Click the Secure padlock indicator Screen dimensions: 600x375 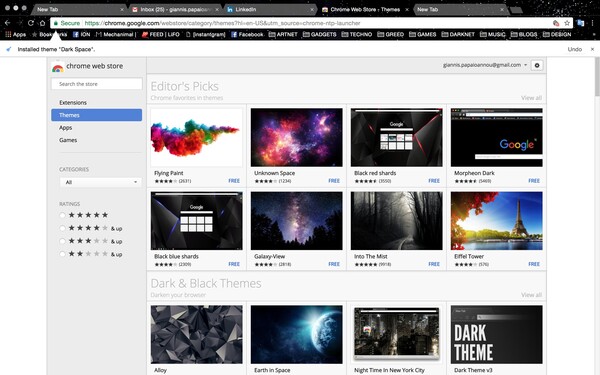click(x=67, y=23)
